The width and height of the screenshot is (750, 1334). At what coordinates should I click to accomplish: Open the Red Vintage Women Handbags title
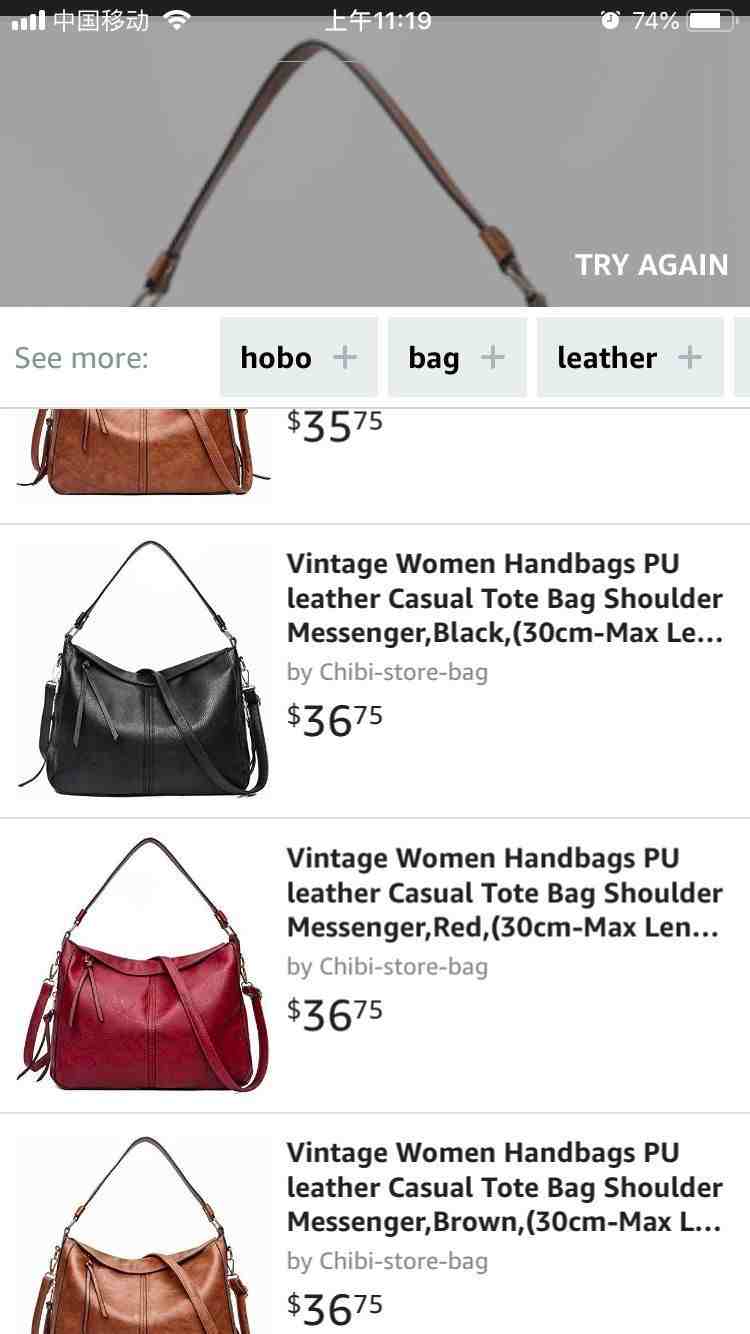coord(505,893)
